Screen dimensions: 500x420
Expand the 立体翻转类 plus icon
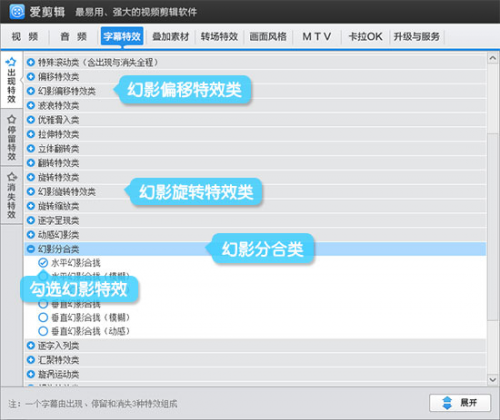(x=31, y=148)
